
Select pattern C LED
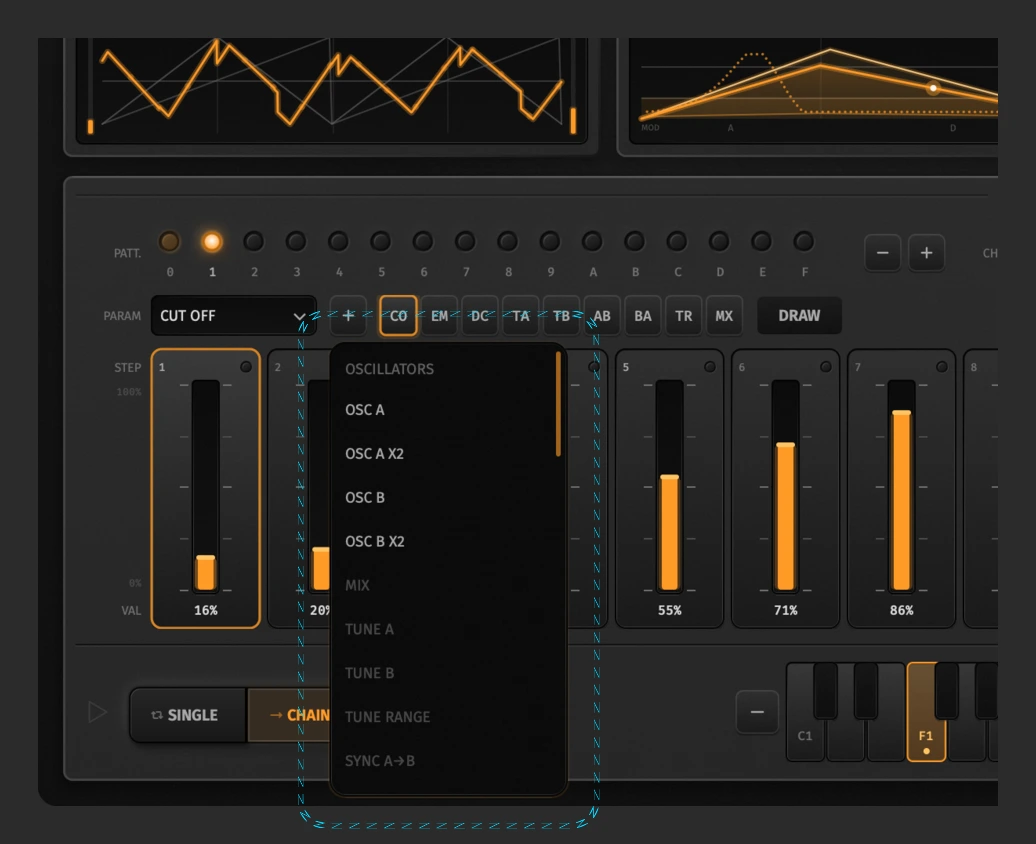[677, 241]
